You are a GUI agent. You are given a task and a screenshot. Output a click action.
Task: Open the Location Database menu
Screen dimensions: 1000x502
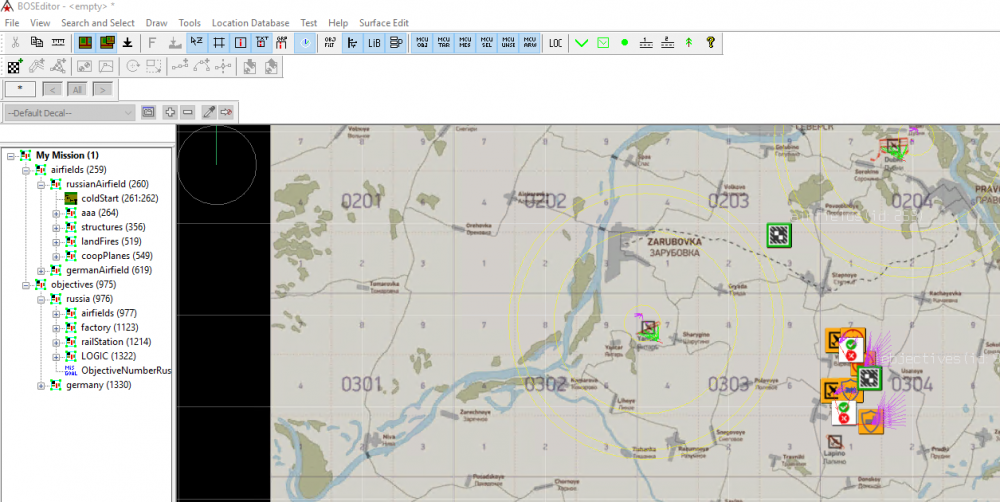(250, 22)
